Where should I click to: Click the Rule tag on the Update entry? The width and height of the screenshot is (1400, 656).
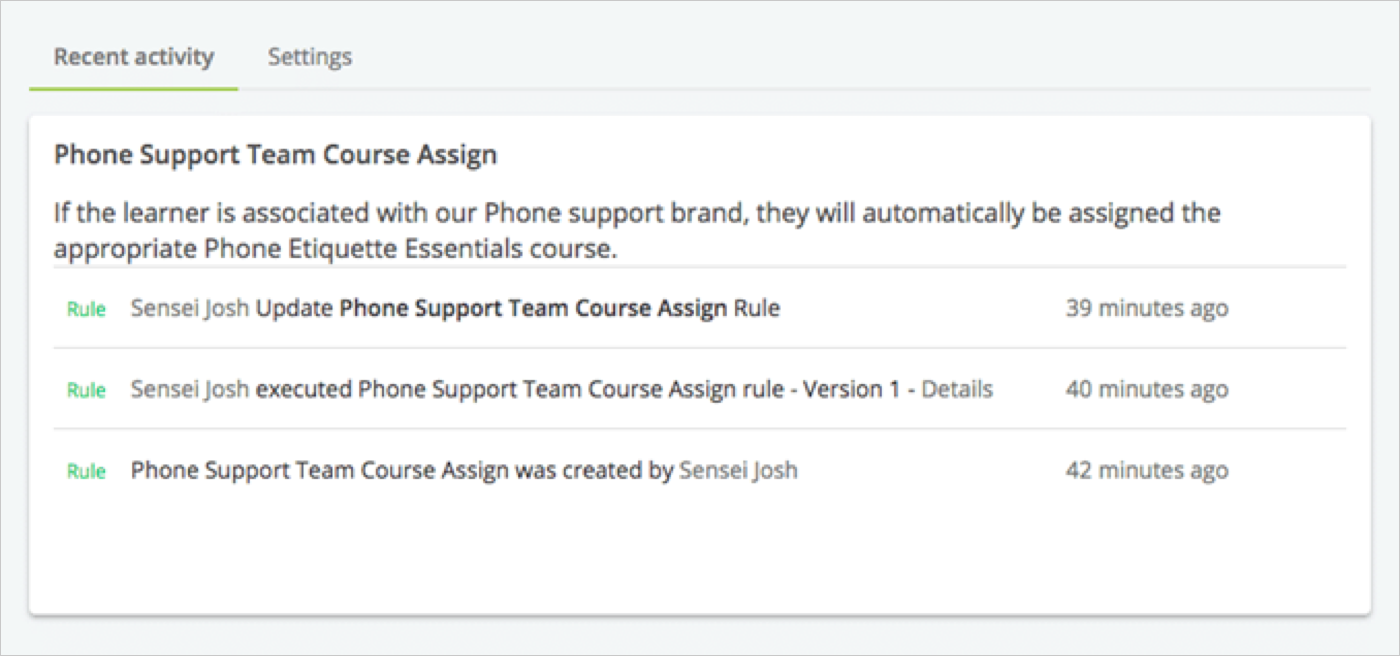pyautogui.click(x=86, y=309)
